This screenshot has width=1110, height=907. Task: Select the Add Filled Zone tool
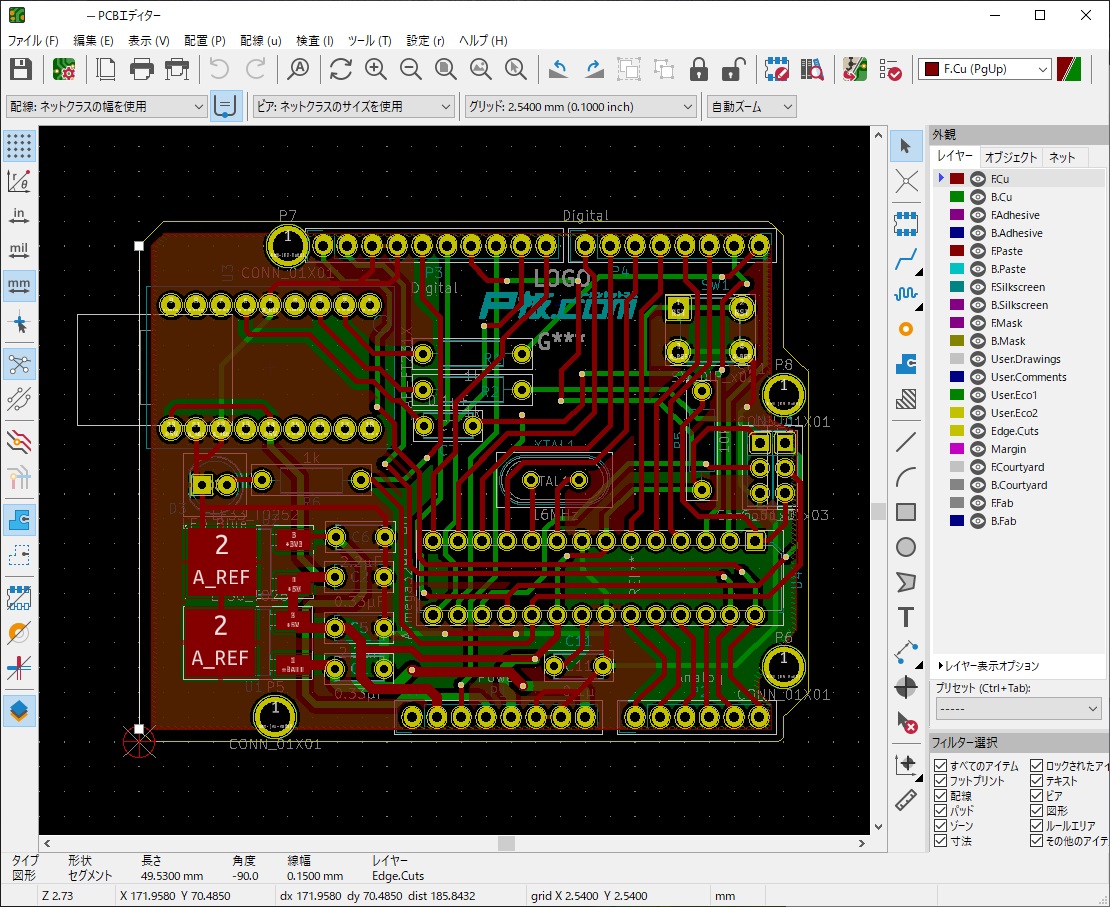point(906,365)
